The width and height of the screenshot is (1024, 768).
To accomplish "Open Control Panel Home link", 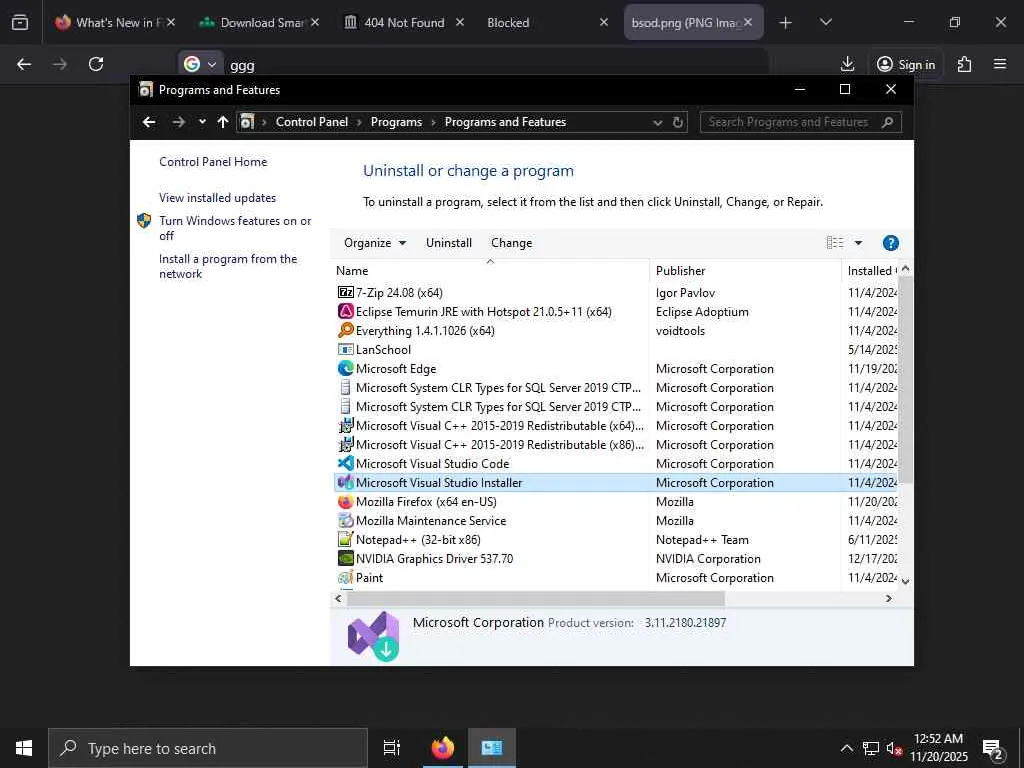I will [x=213, y=162].
